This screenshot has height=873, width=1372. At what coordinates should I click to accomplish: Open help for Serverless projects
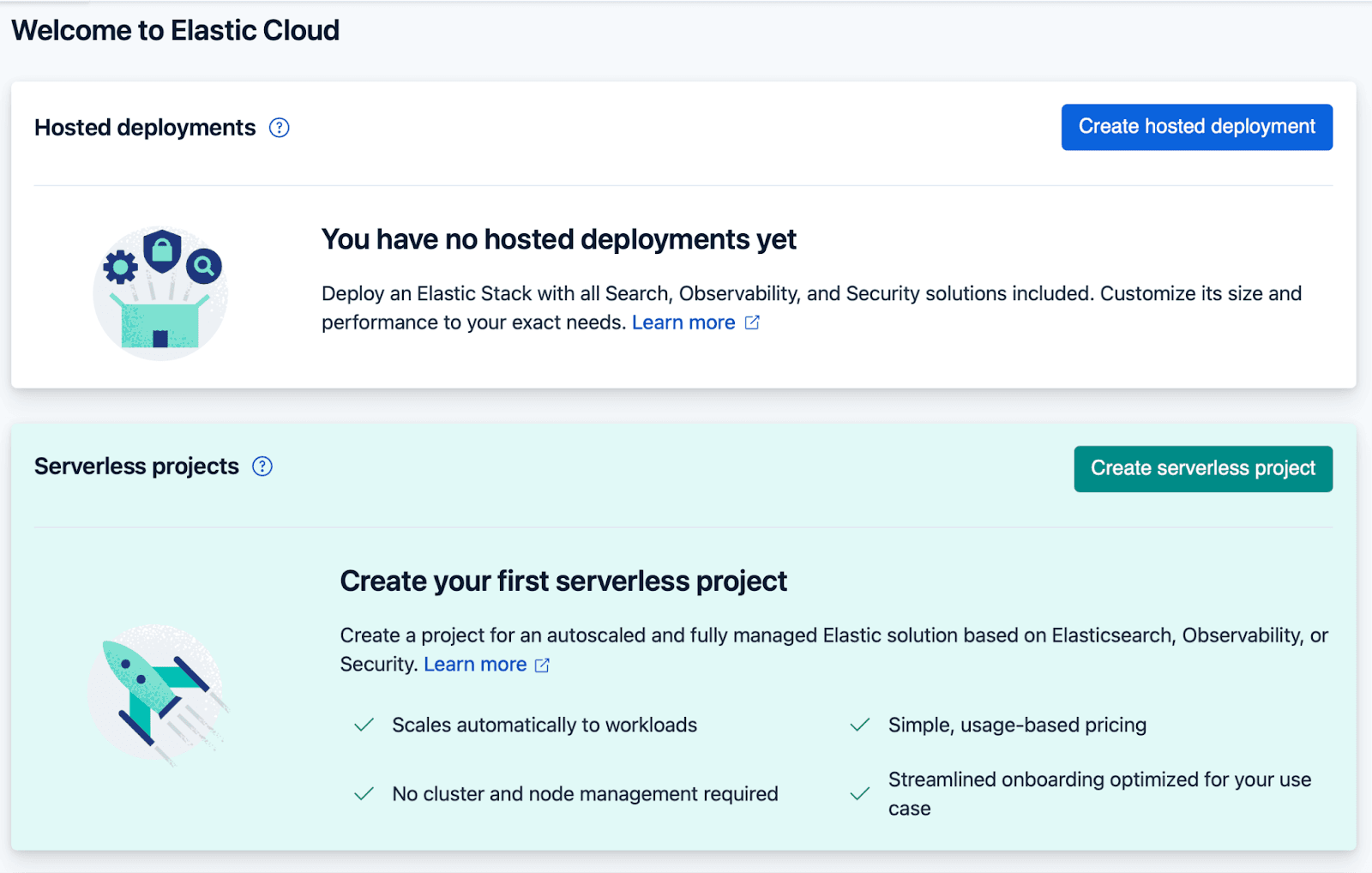click(x=262, y=466)
